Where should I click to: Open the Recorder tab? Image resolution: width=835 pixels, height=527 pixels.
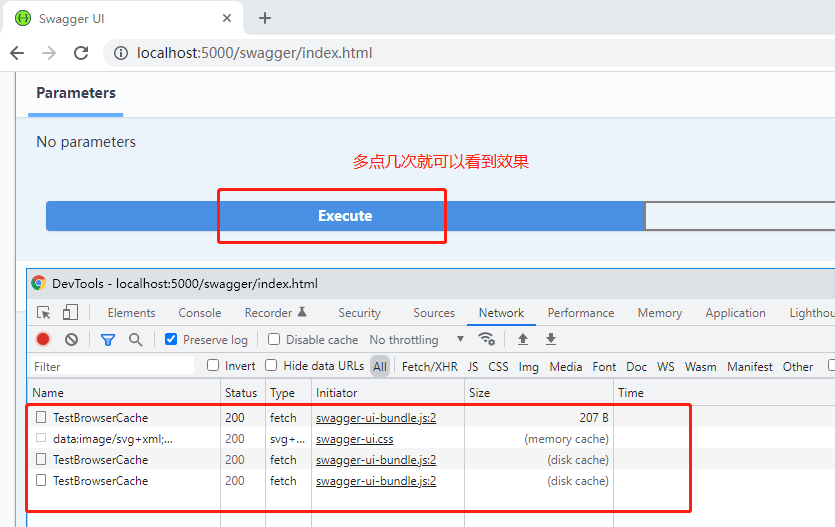[268, 313]
